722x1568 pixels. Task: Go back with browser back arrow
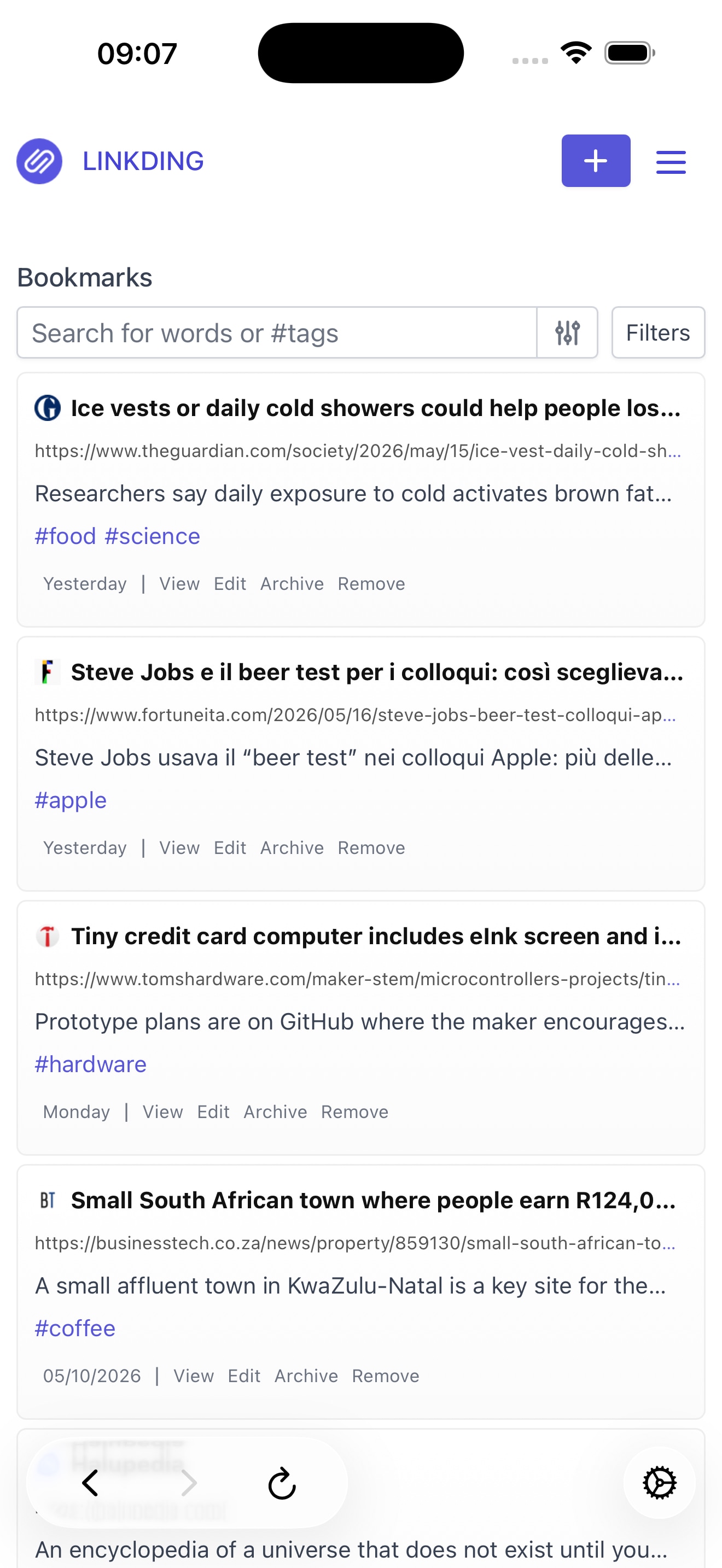(x=90, y=1483)
